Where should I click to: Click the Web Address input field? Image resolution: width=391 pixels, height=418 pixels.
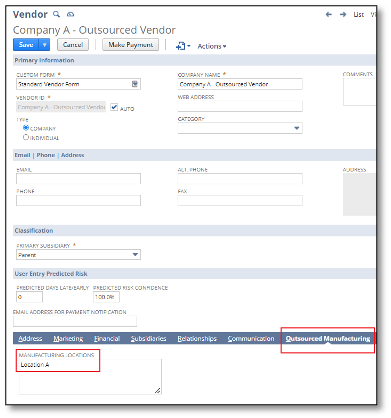coord(240,106)
